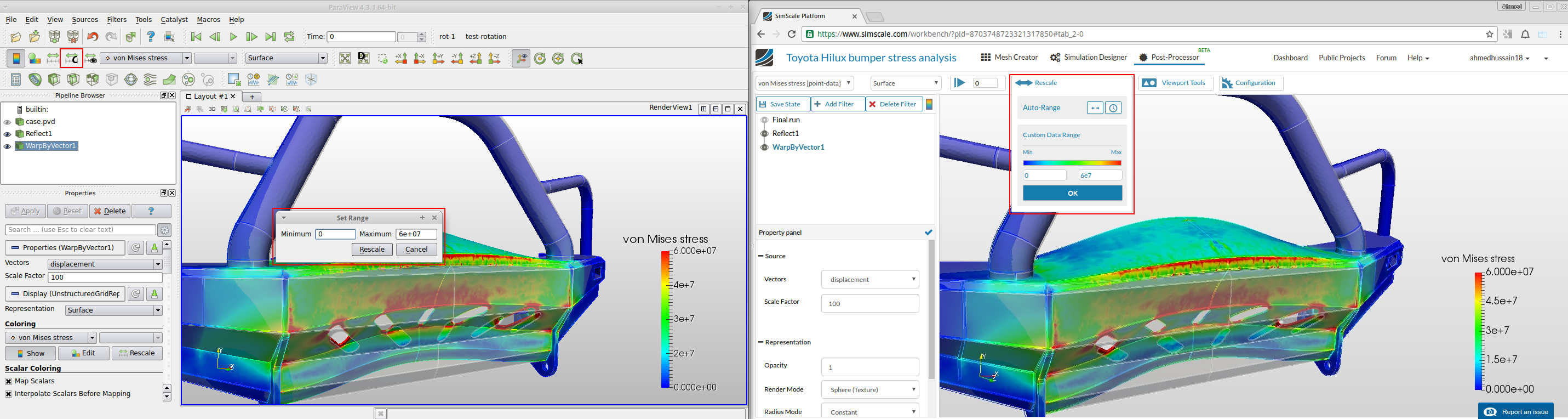Click the Custom Data Range color gradient bar
Image resolution: width=1568 pixels, height=419 pixels.
coord(1072,163)
